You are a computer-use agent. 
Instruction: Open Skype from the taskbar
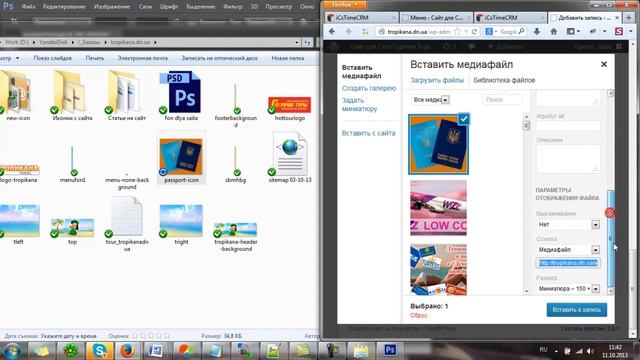(x=99, y=351)
